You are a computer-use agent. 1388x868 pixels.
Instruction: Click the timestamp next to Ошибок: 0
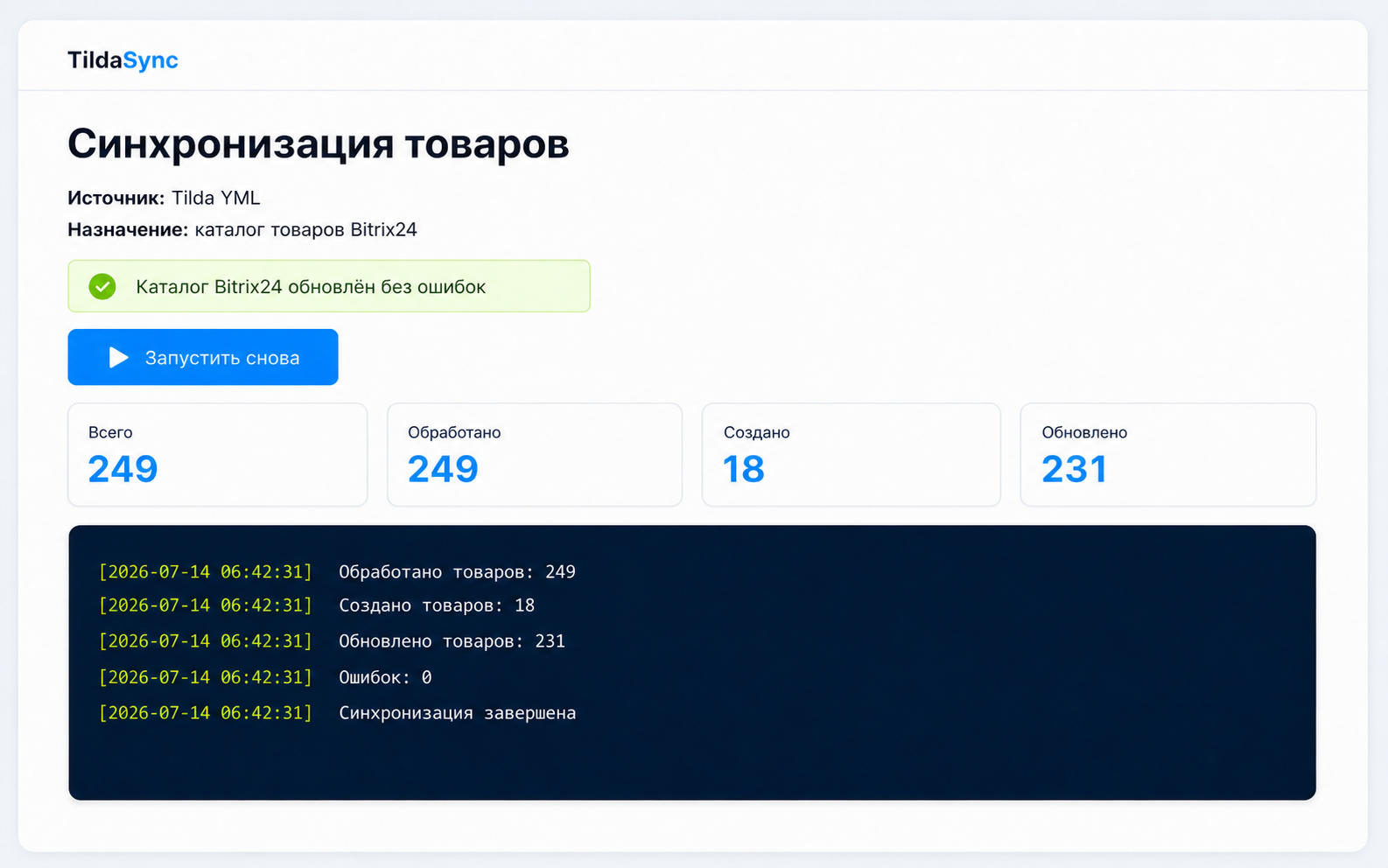[206, 677]
